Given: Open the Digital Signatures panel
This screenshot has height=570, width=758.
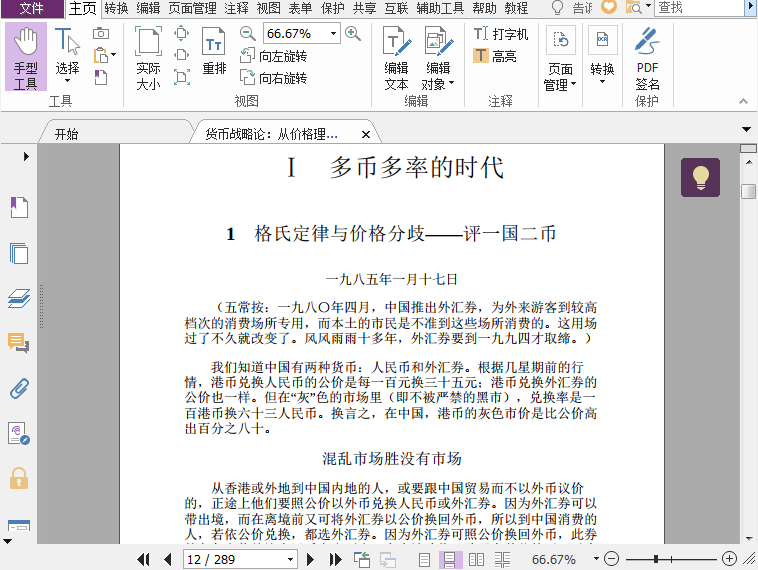Looking at the screenshot, I should point(19,434).
